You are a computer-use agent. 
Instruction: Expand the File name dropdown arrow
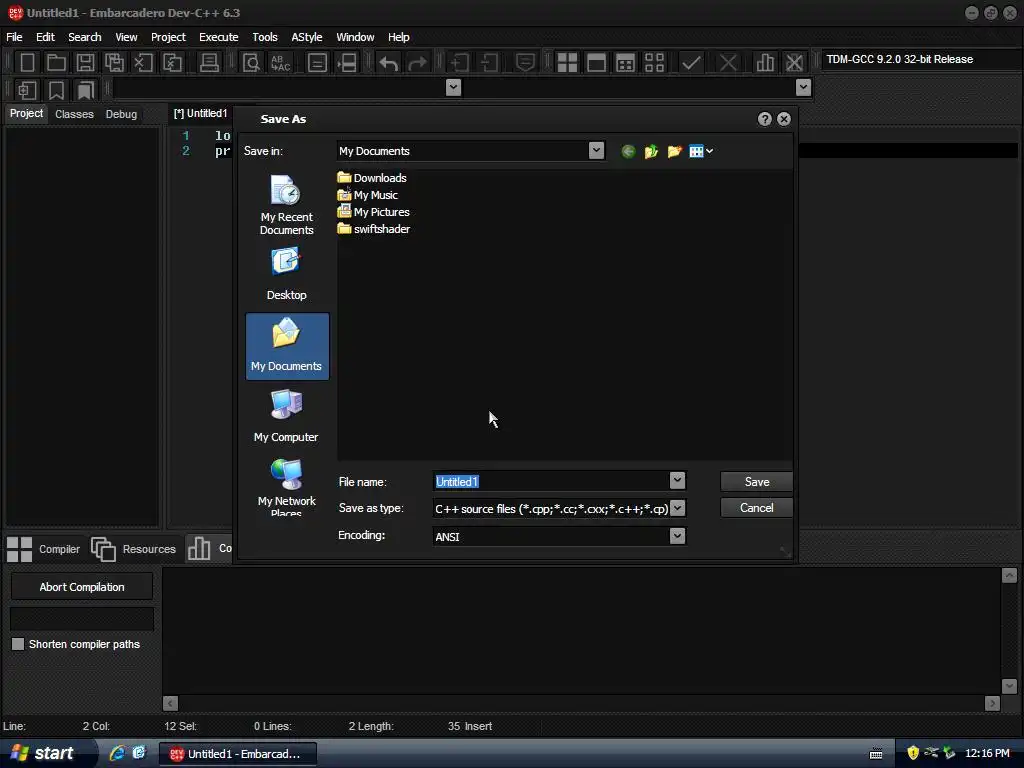click(x=677, y=481)
